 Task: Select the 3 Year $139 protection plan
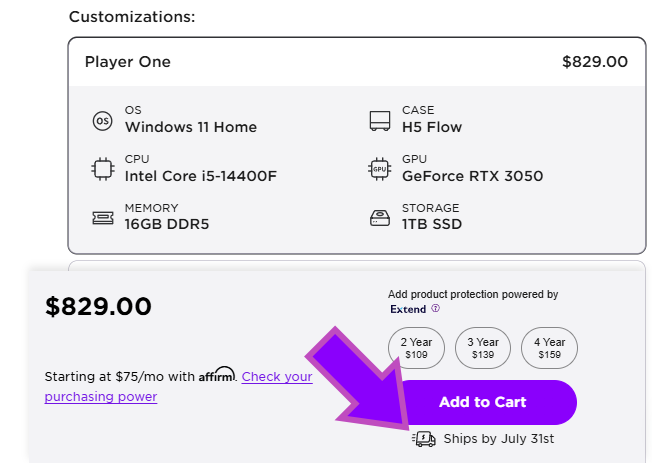pos(482,348)
